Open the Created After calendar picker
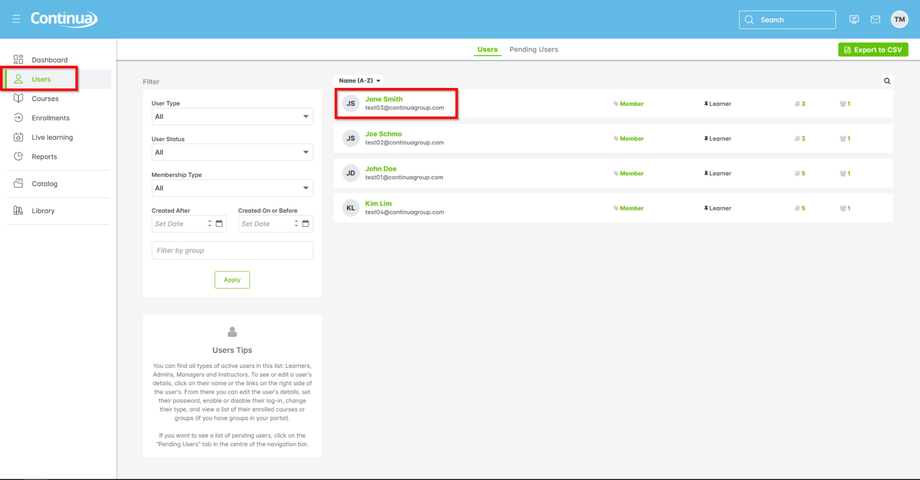This screenshot has width=920, height=480. pos(219,224)
